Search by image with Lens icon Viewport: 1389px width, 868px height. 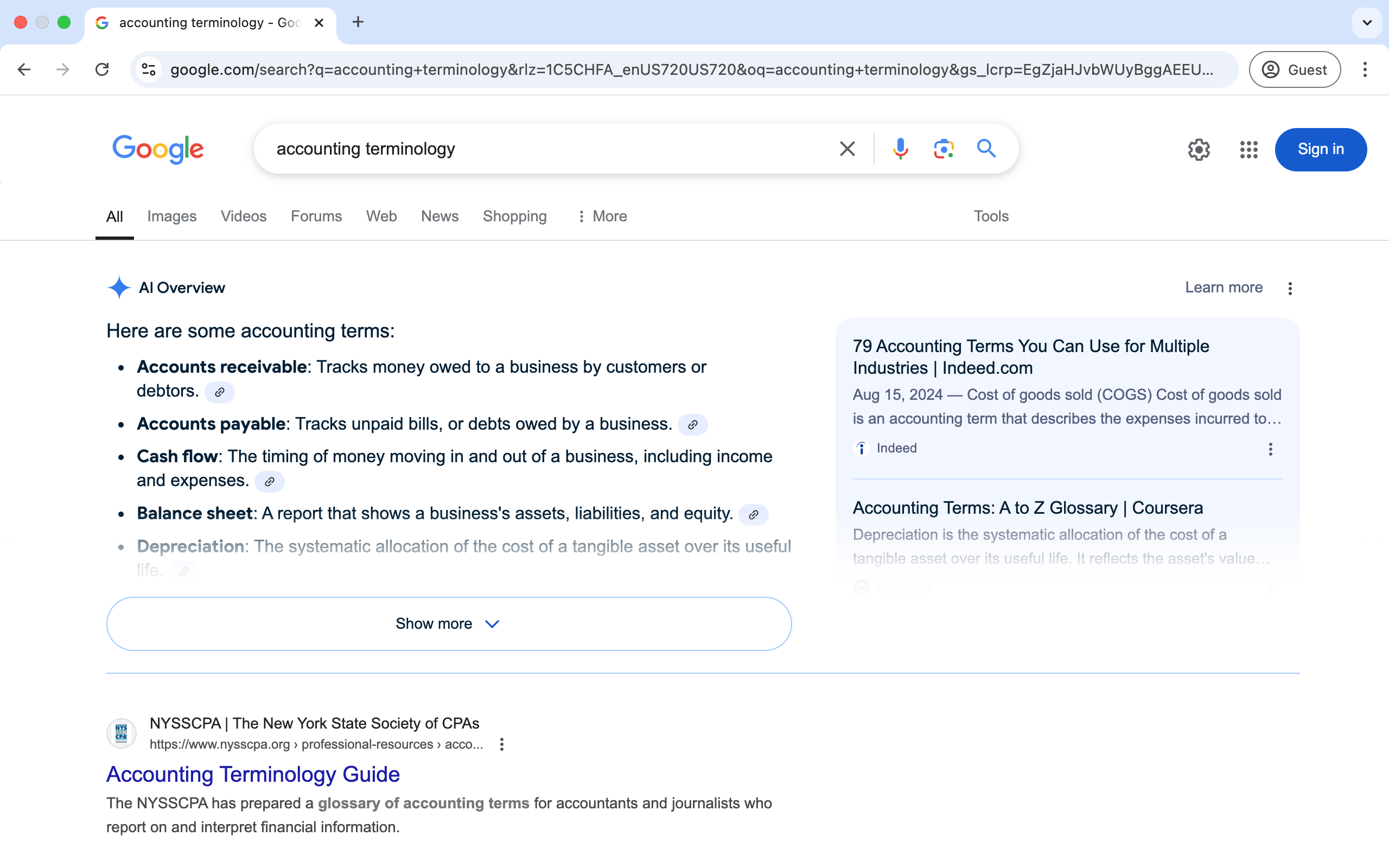click(944, 149)
